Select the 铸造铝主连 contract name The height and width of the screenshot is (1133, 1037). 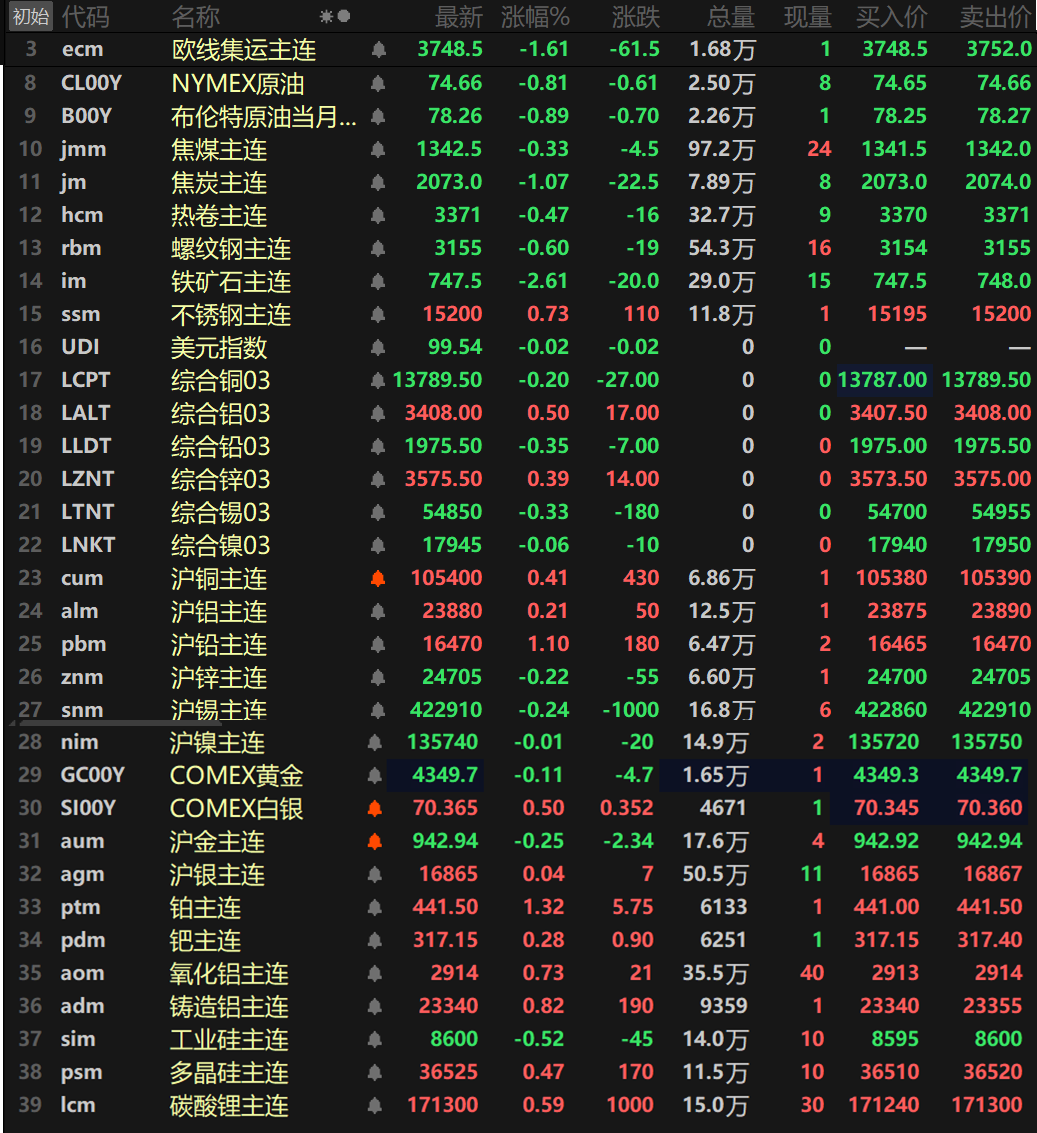(x=229, y=1007)
